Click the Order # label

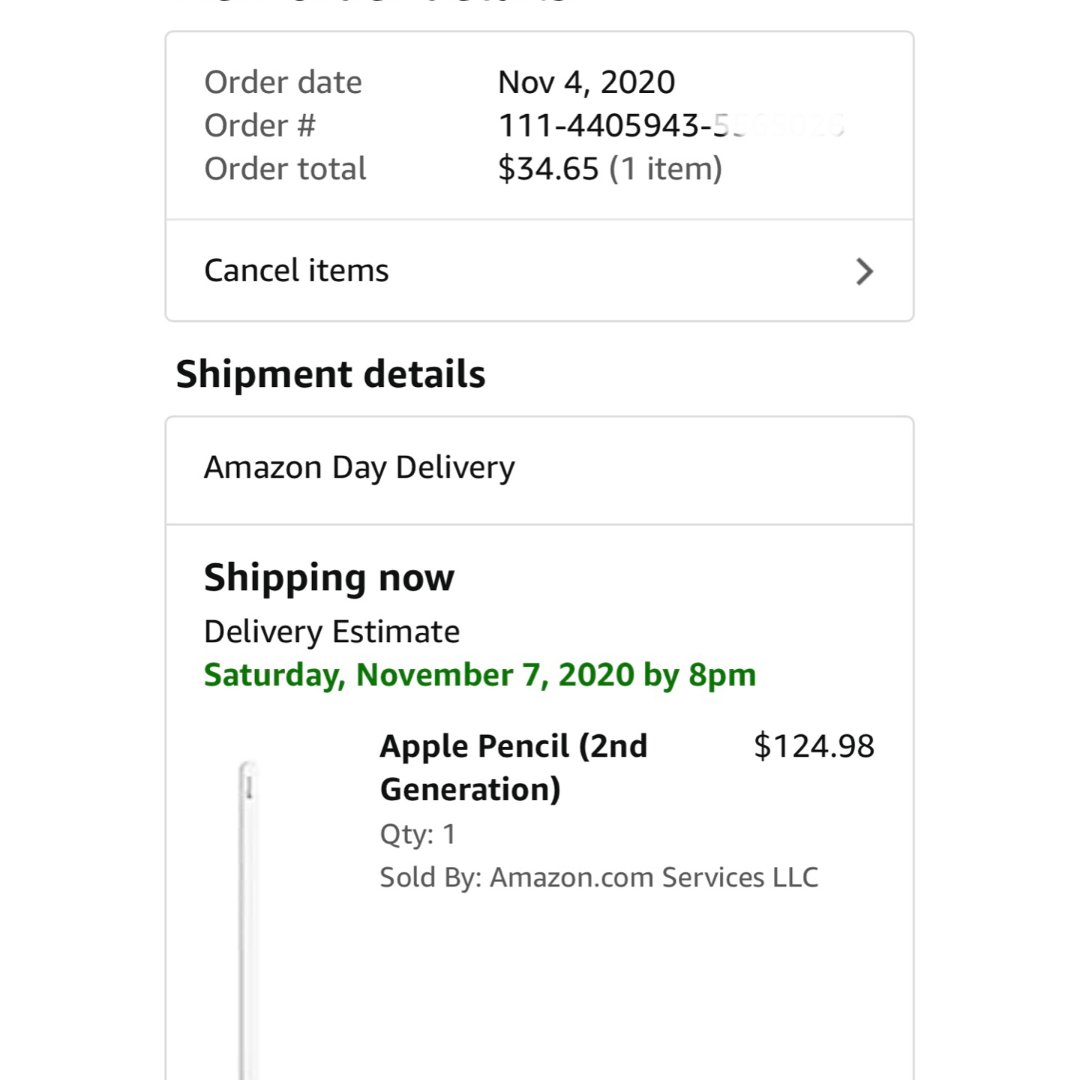[x=260, y=125]
